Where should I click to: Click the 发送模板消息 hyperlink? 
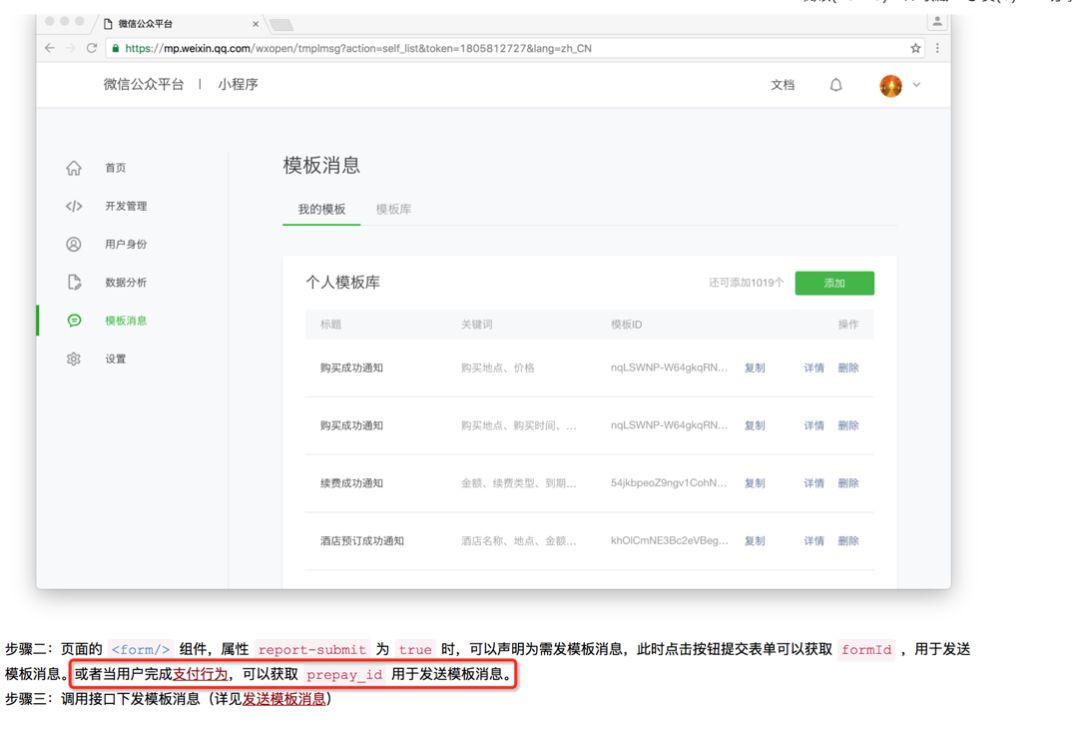pyautogui.click(x=284, y=699)
